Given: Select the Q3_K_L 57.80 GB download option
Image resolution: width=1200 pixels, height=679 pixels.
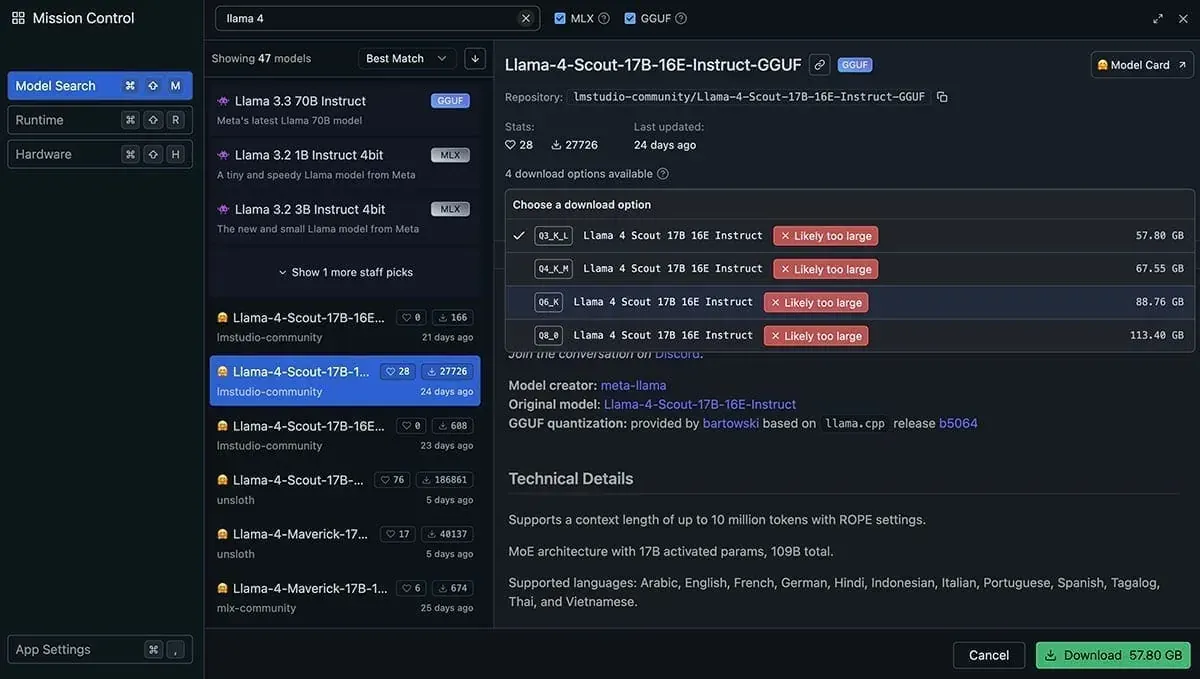Looking at the screenshot, I should click(850, 236).
